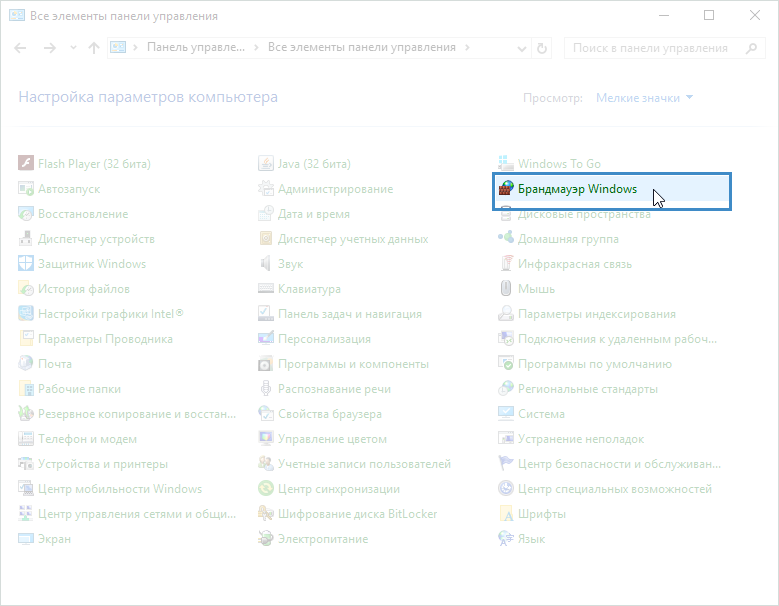
Task: Open the Система link
Action: click(x=541, y=414)
